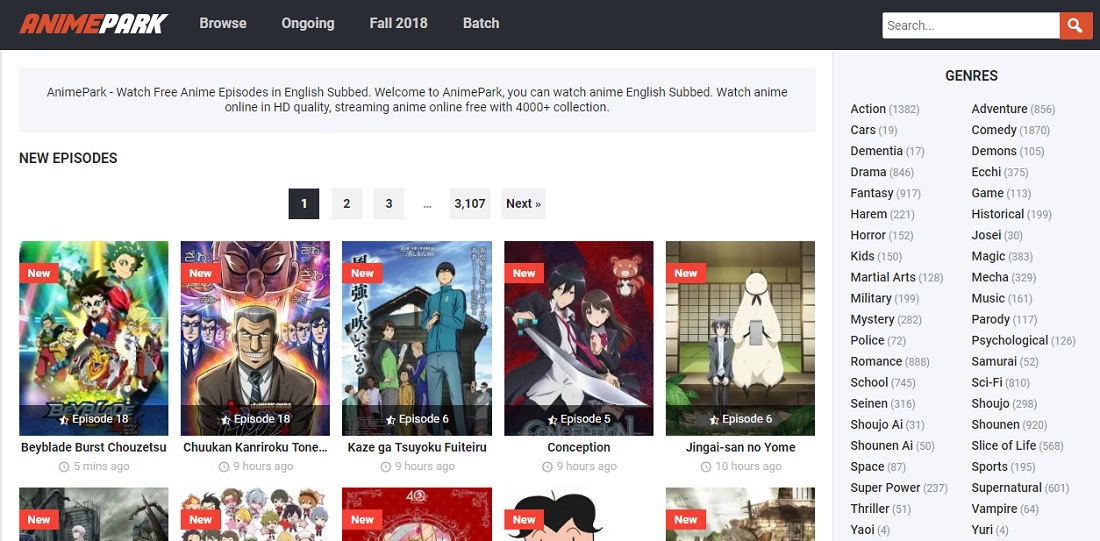The image size is (1100, 541).
Task: Open the Super Power genre link
Action: coord(885,488)
